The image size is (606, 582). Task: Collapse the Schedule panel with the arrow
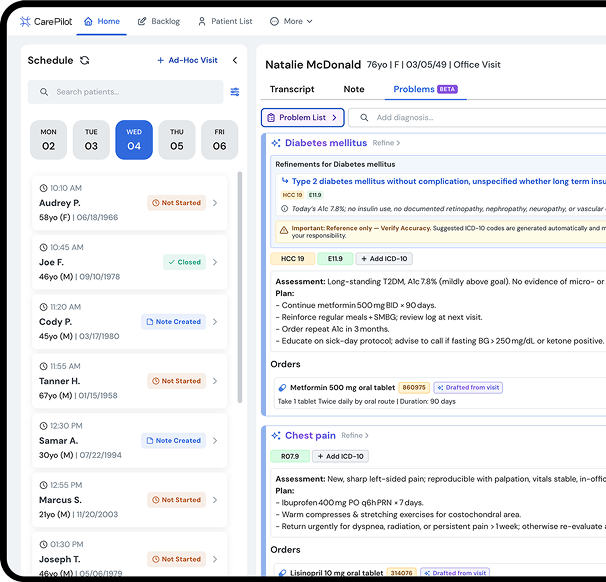(235, 60)
